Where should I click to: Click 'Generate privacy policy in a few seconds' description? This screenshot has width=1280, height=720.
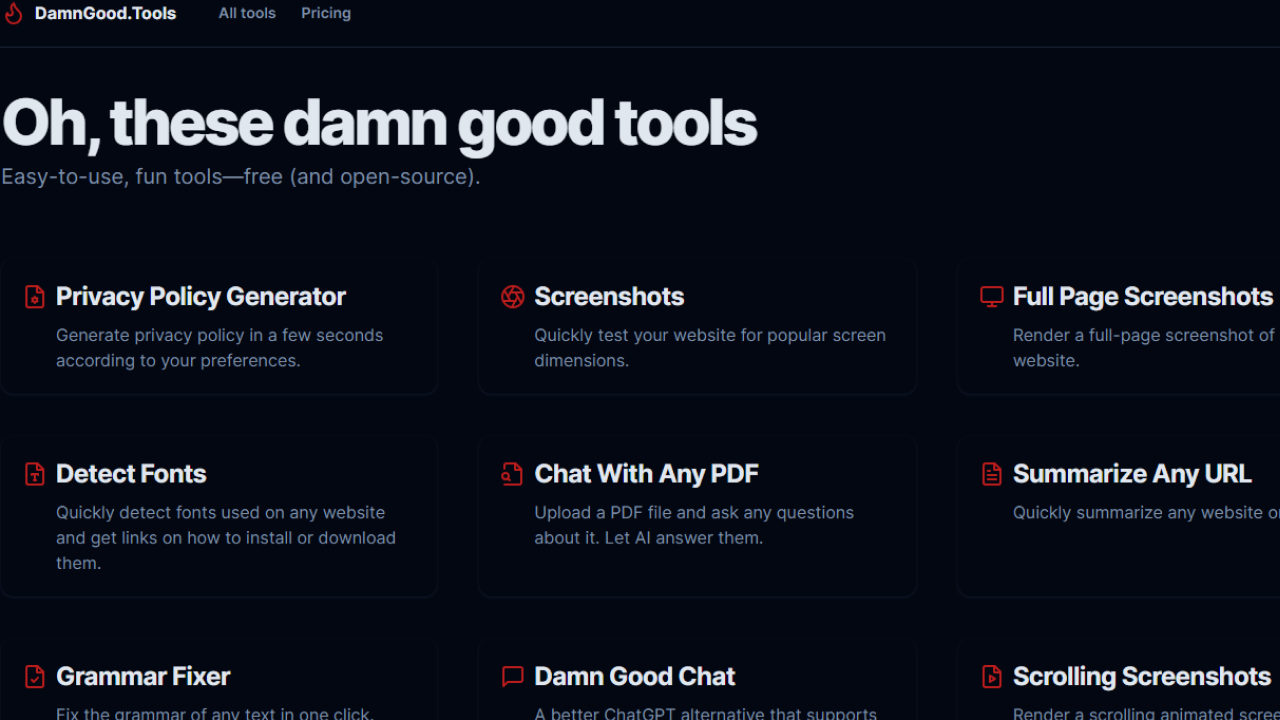tap(220, 348)
